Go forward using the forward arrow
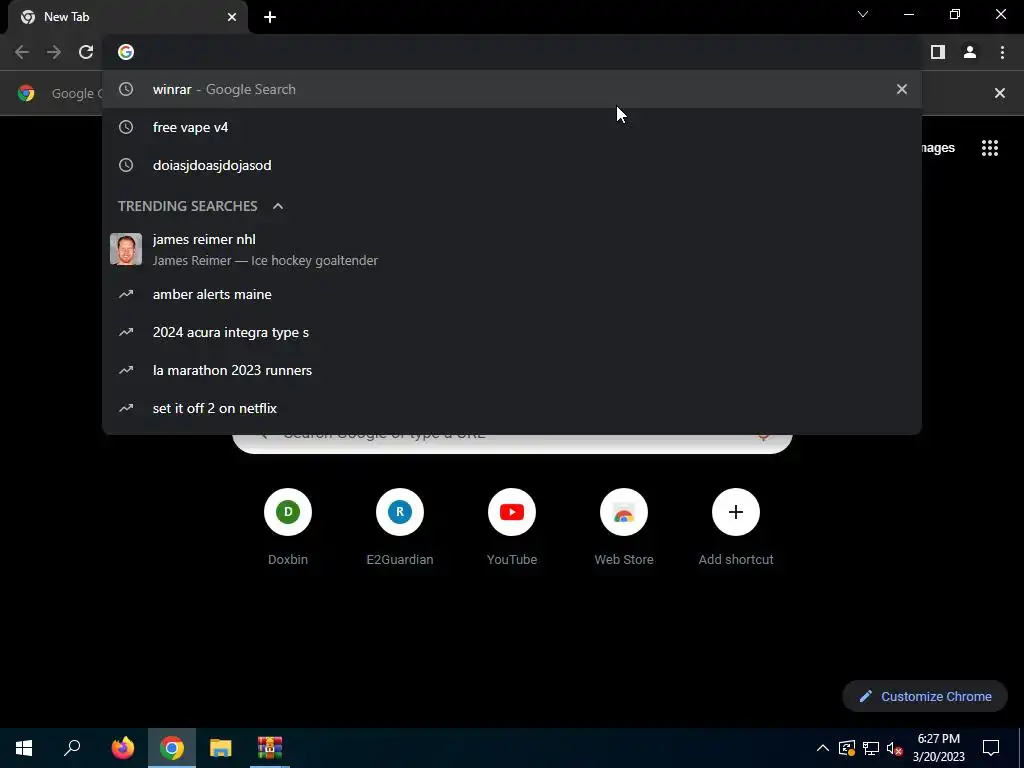Screen dimensions: 1024x768 pyautogui.click(x=54, y=52)
